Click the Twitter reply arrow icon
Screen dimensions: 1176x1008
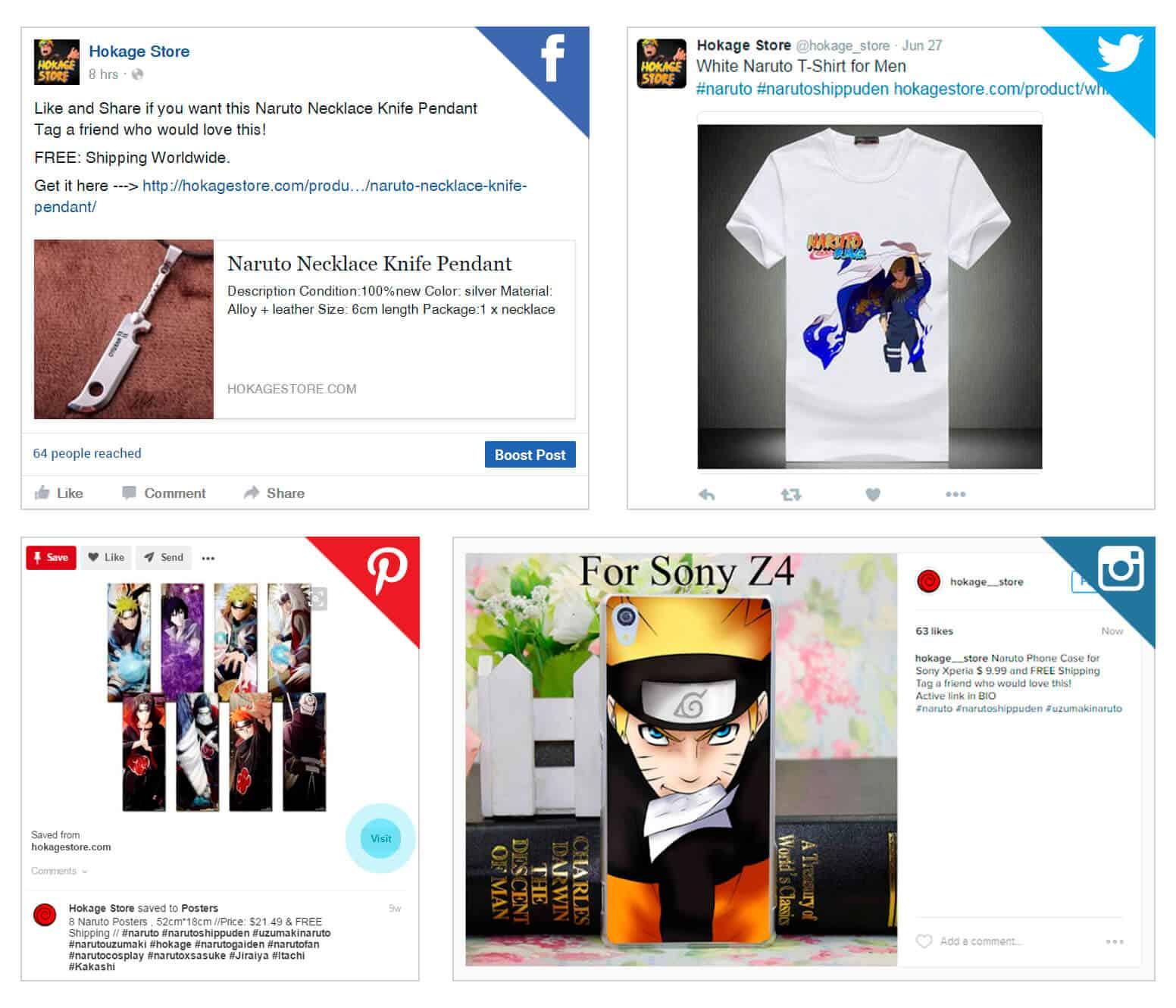coord(706,494)
